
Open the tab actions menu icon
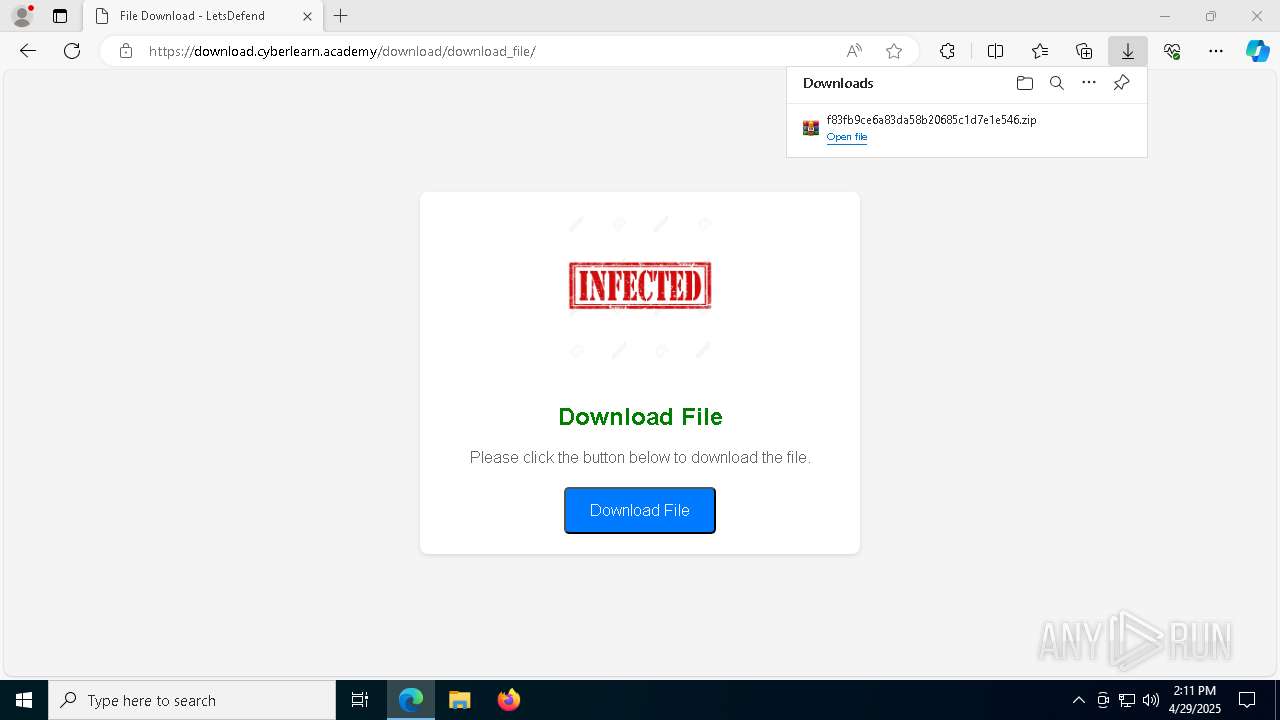tap(60, 16)
